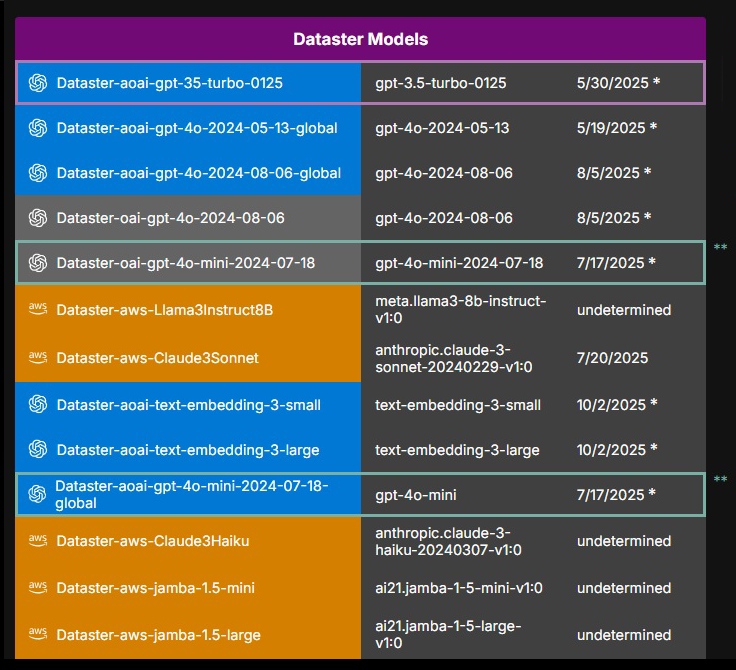Click text-embedding-3-small in version column
Image resolution: width=736 pixels, height=670 pixels.
(x=458, y=405)
